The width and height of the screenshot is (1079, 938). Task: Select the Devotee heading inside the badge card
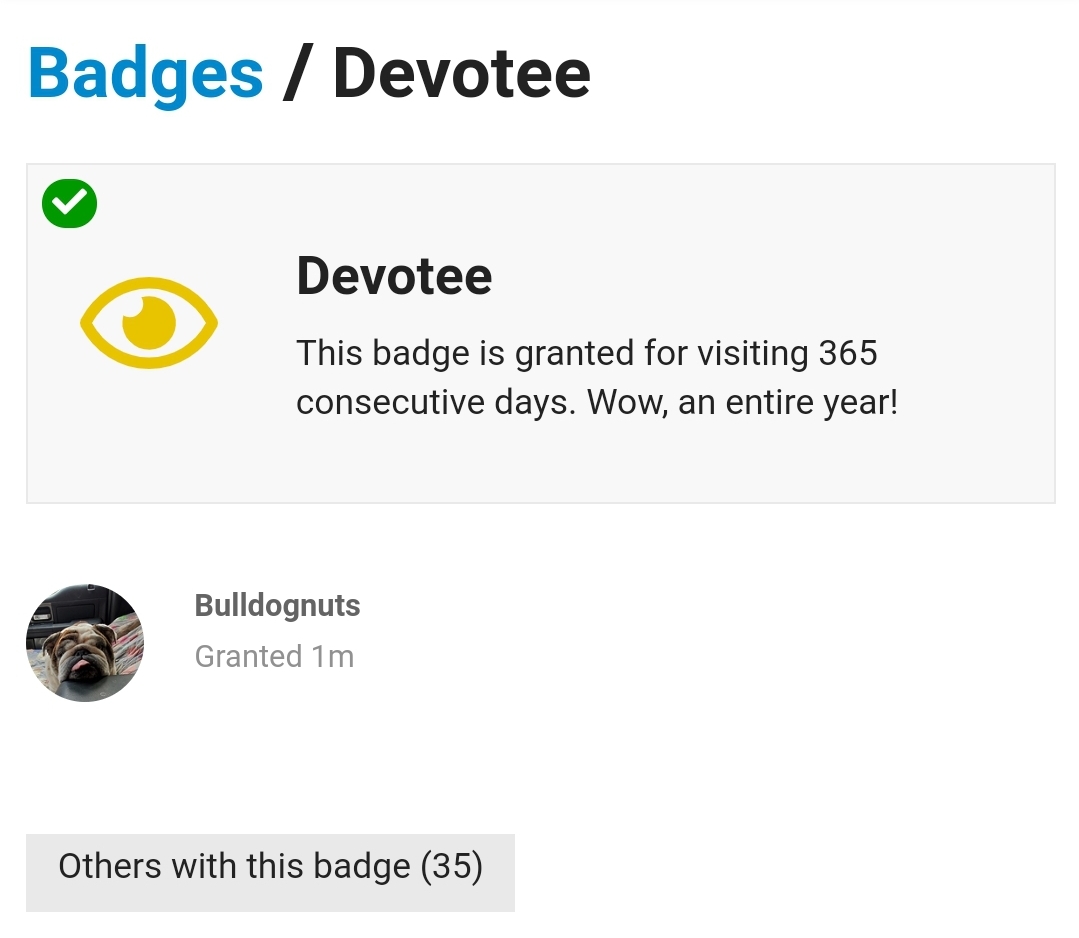394,276
